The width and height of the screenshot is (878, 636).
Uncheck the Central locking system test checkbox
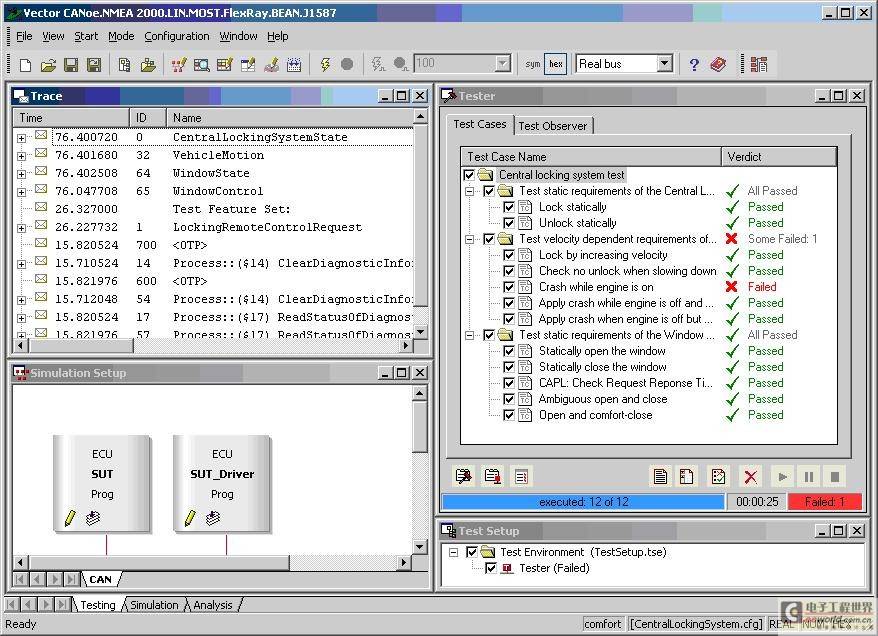469,175
